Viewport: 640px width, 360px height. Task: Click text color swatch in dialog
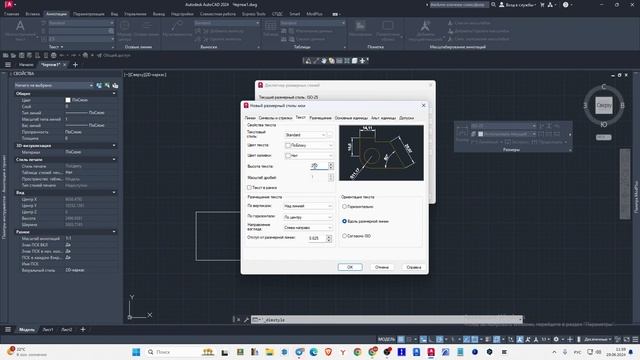288,145
